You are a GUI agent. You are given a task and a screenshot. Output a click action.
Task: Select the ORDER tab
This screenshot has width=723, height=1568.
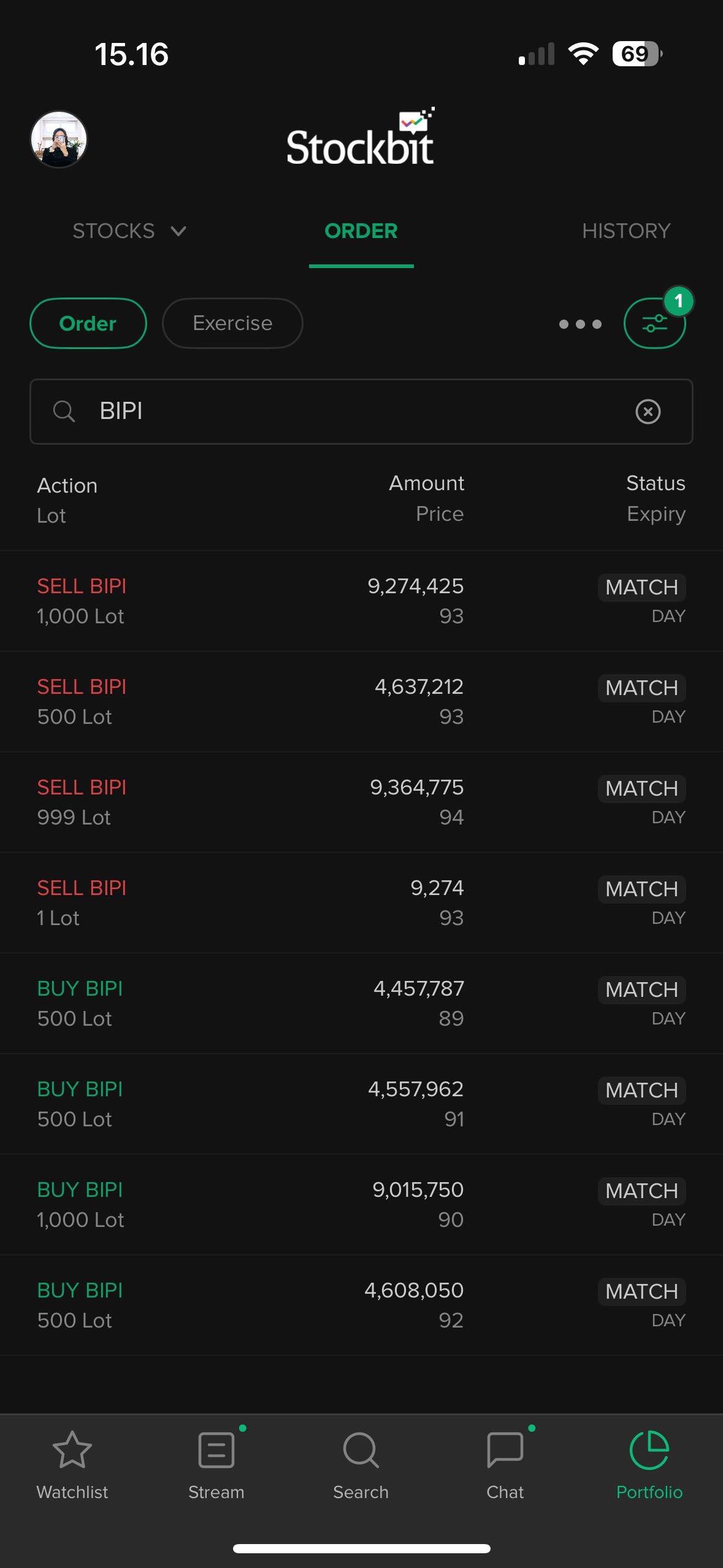coord(361,231)
